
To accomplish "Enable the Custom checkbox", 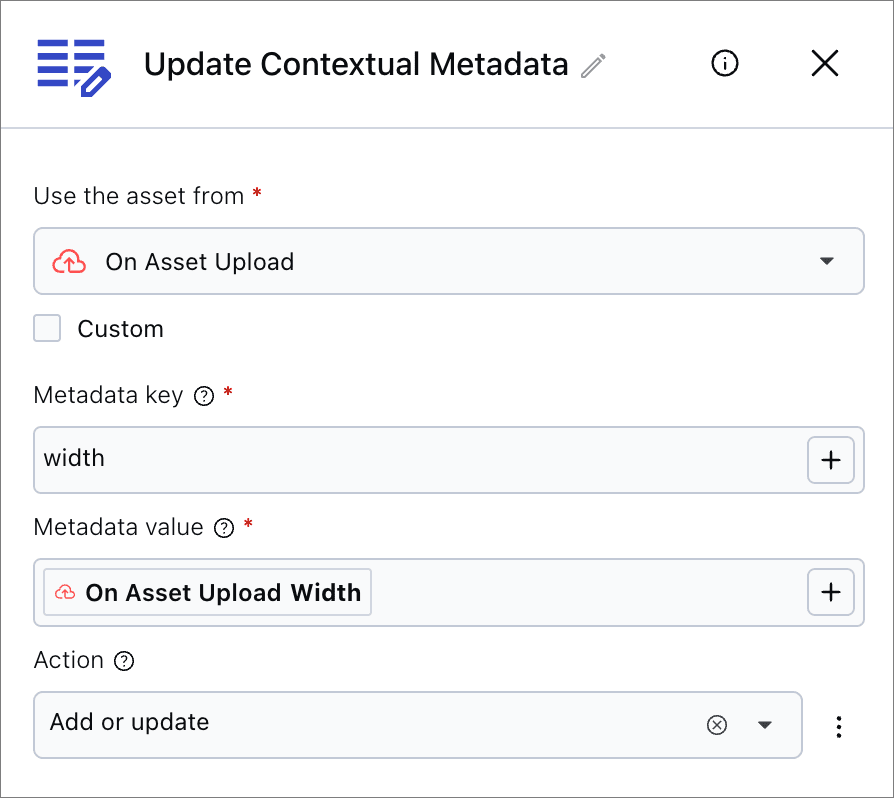I will click(47, 329).
